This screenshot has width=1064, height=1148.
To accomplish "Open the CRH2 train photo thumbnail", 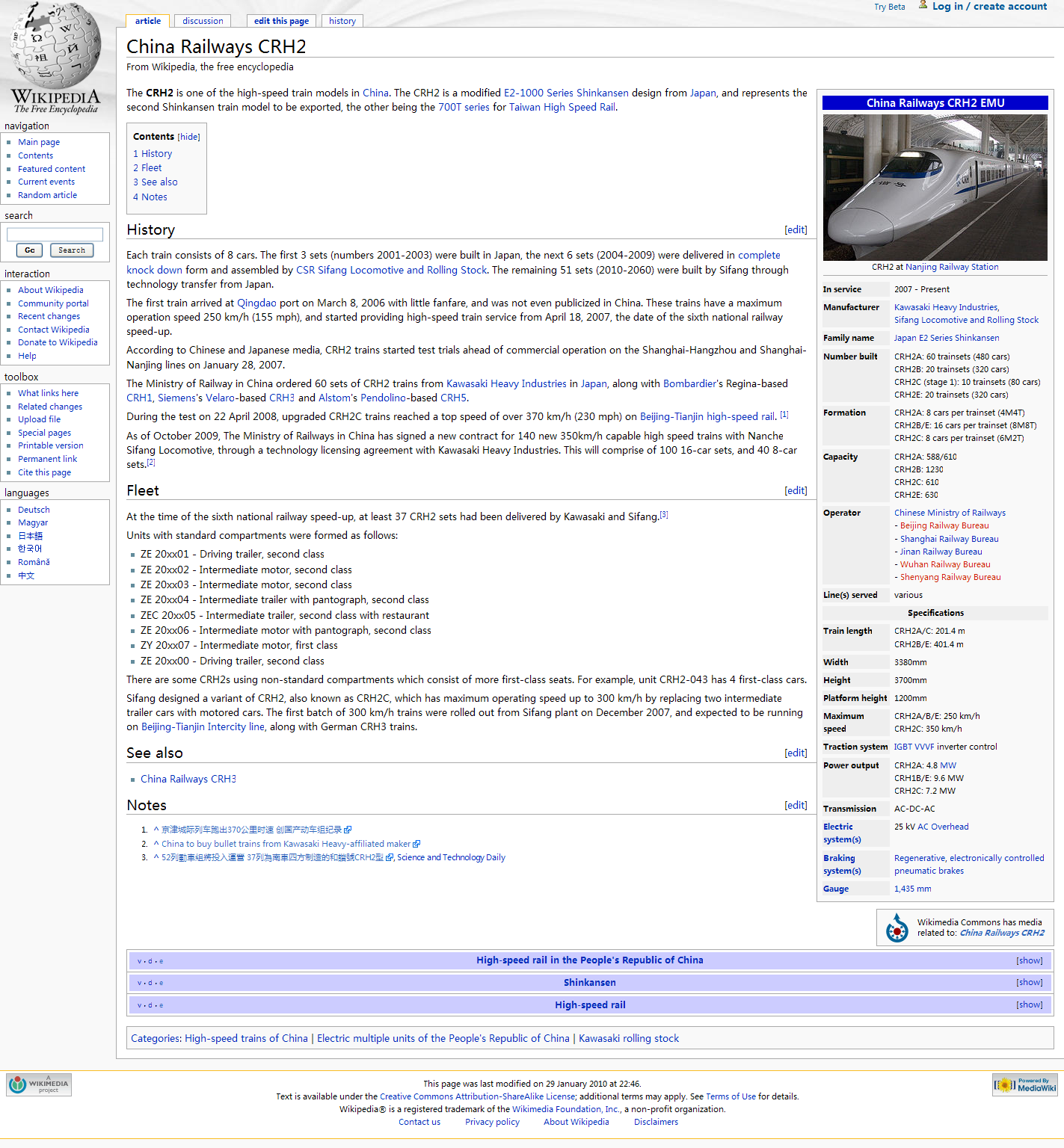I will (935, 187).
